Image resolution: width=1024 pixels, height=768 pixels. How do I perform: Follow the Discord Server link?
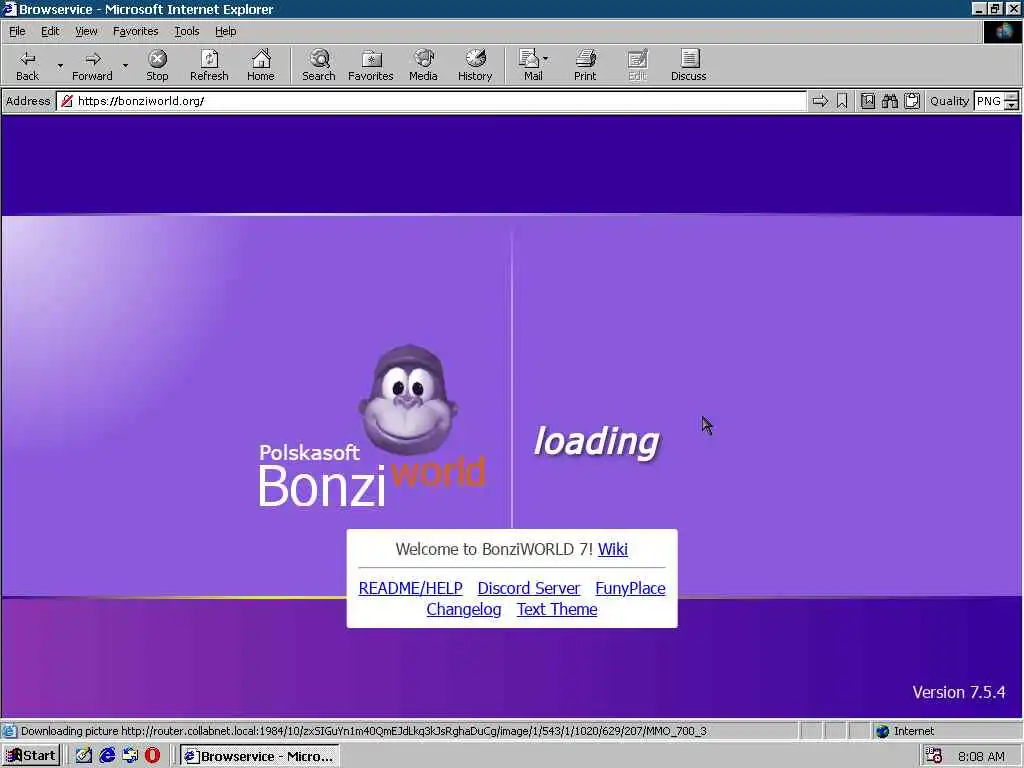point(528,588)
